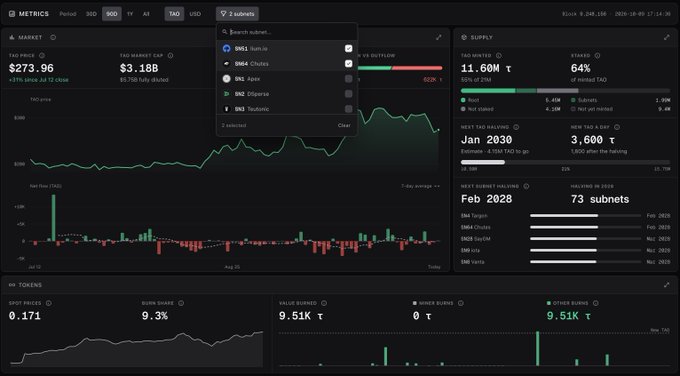This screenshot has width=680, height=376.
Task: Click the SN1 Apex subnet logo
Action: [226, 79]
